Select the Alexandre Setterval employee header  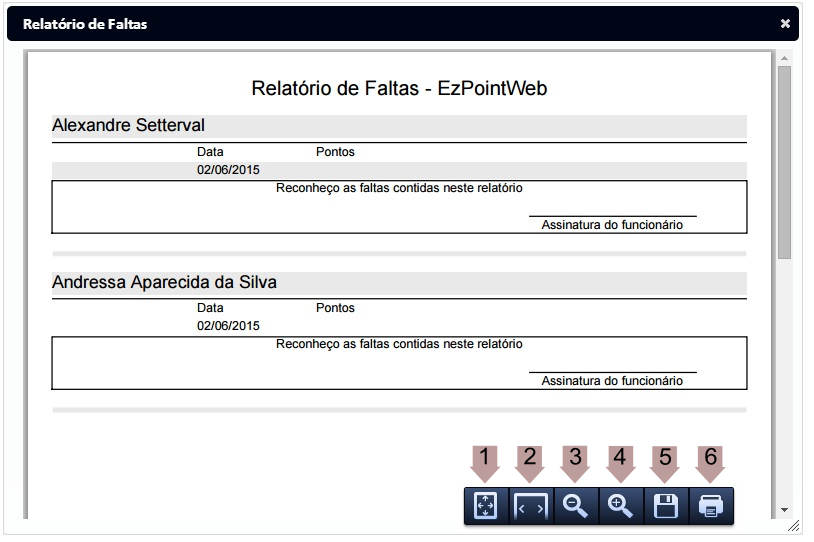point(128,126)
